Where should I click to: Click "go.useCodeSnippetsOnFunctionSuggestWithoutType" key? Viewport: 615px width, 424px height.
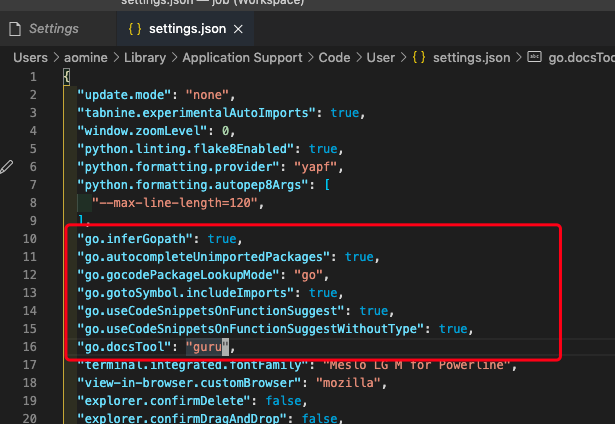(251, 329)
